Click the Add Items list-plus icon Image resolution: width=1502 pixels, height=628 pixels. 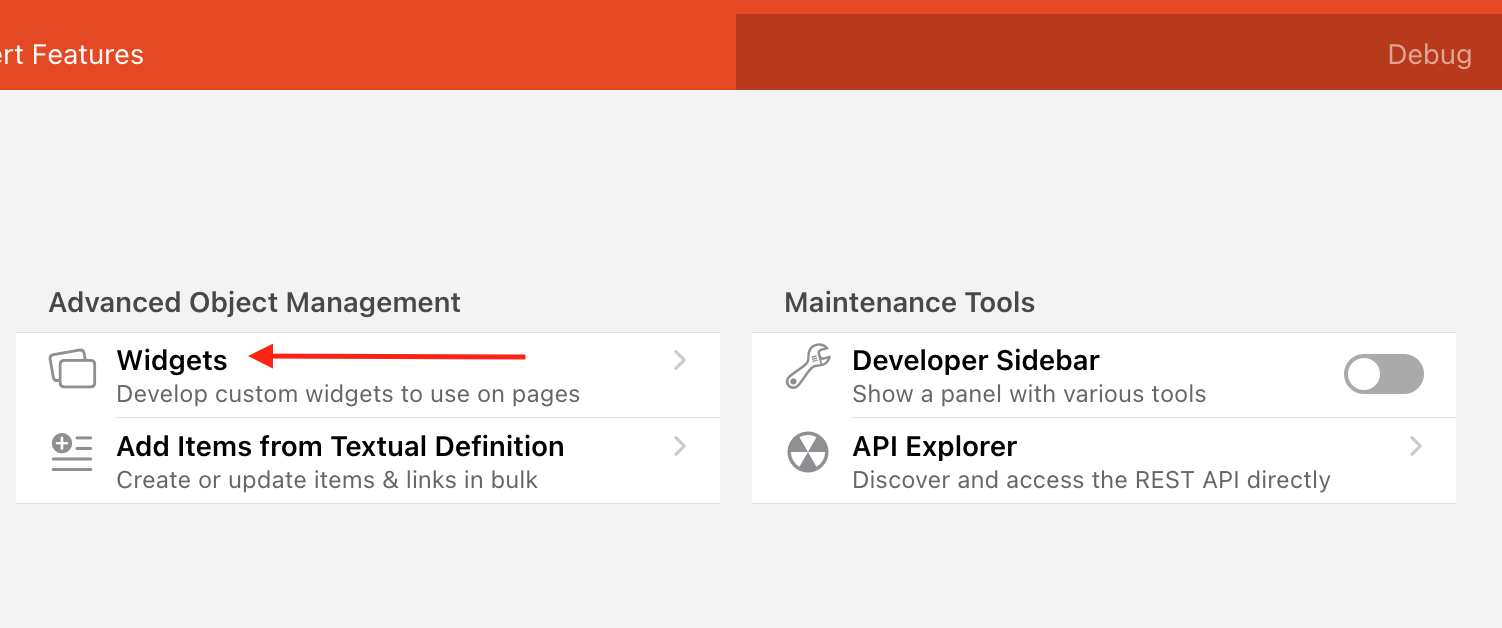click(72, 453)
